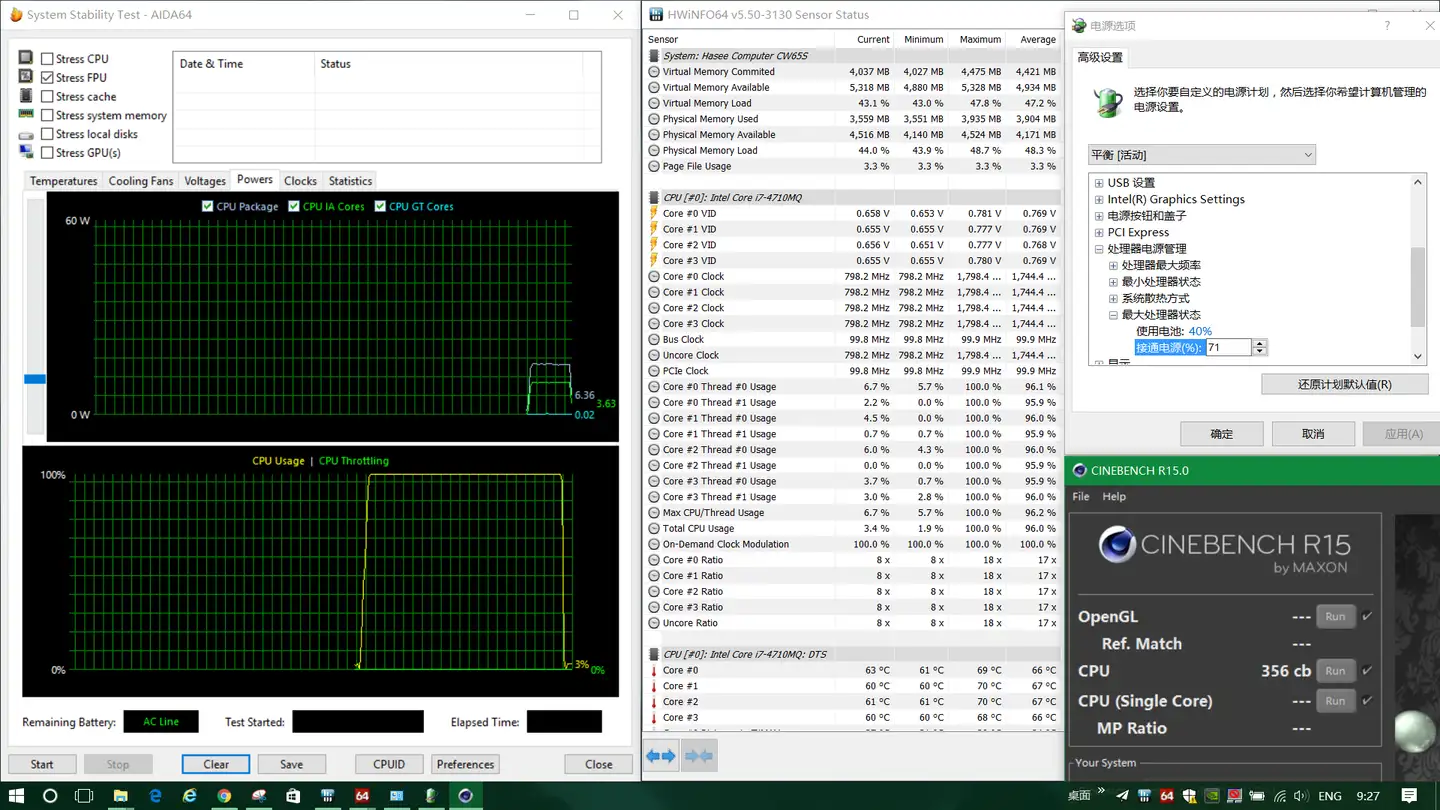Switch to the Statistics tab
The image size is (1440, 810).
point(350,181)
